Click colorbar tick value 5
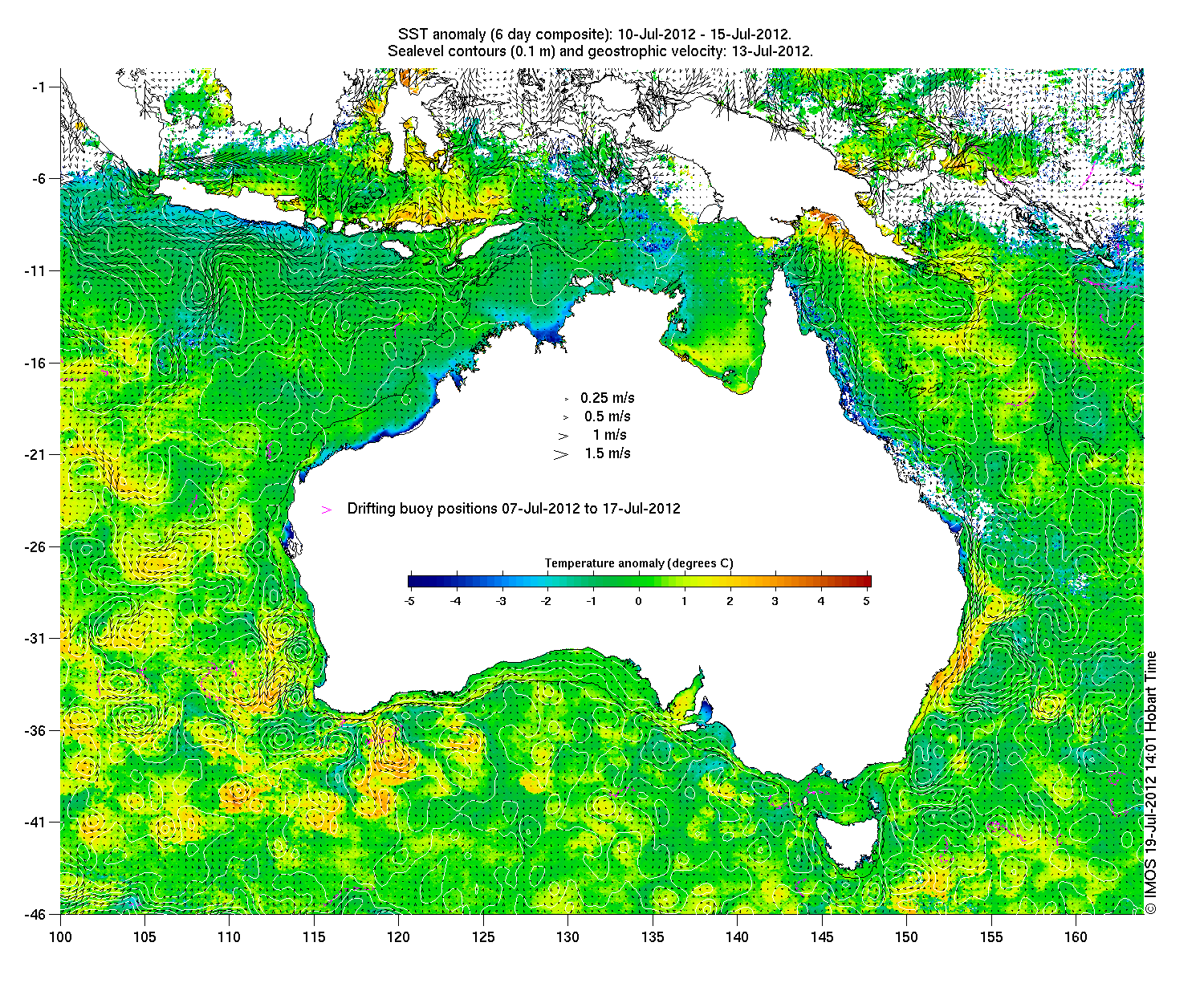The image size is (1204, 983). 867,601
